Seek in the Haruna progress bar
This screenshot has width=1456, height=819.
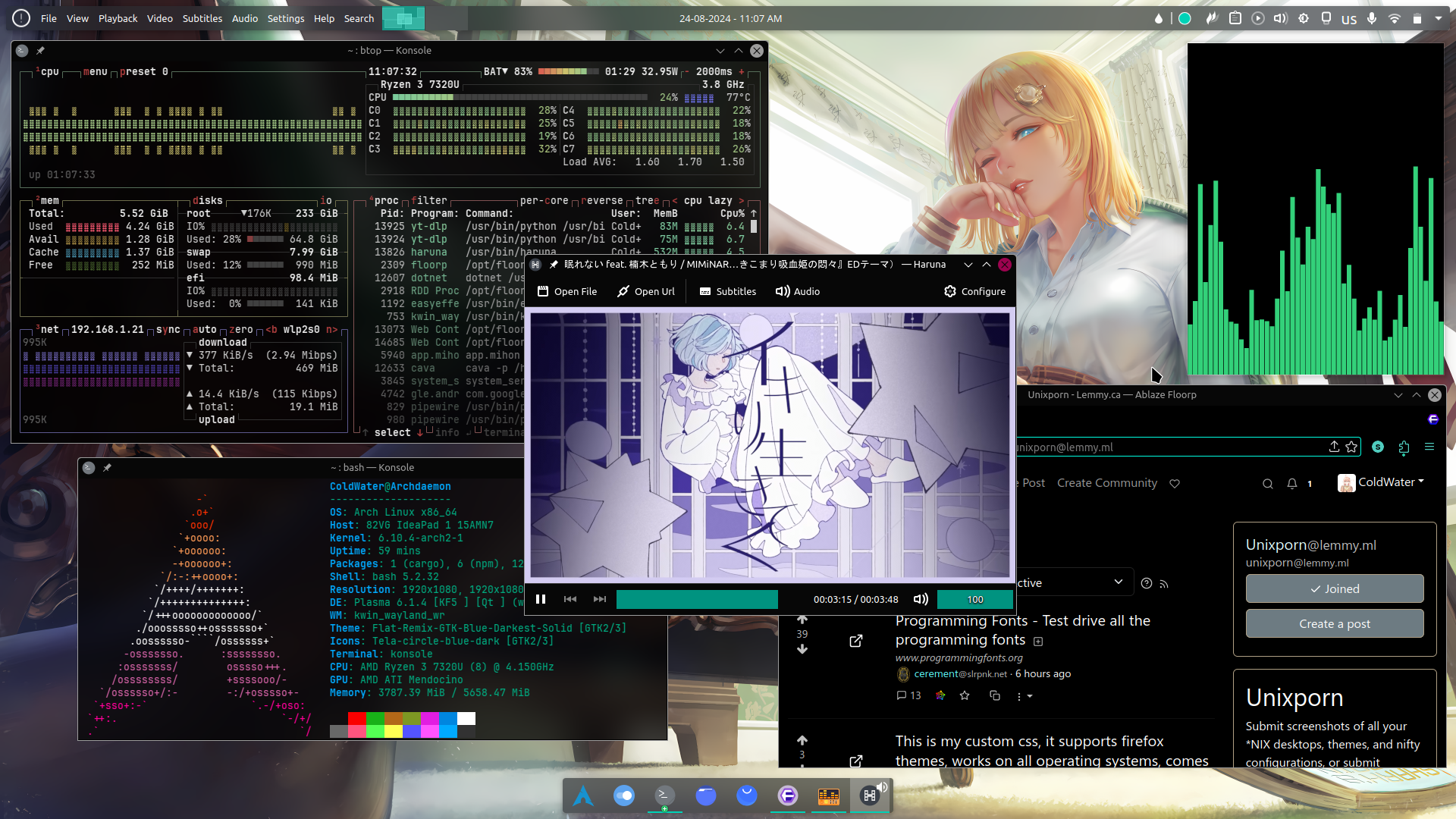(697, 599)
